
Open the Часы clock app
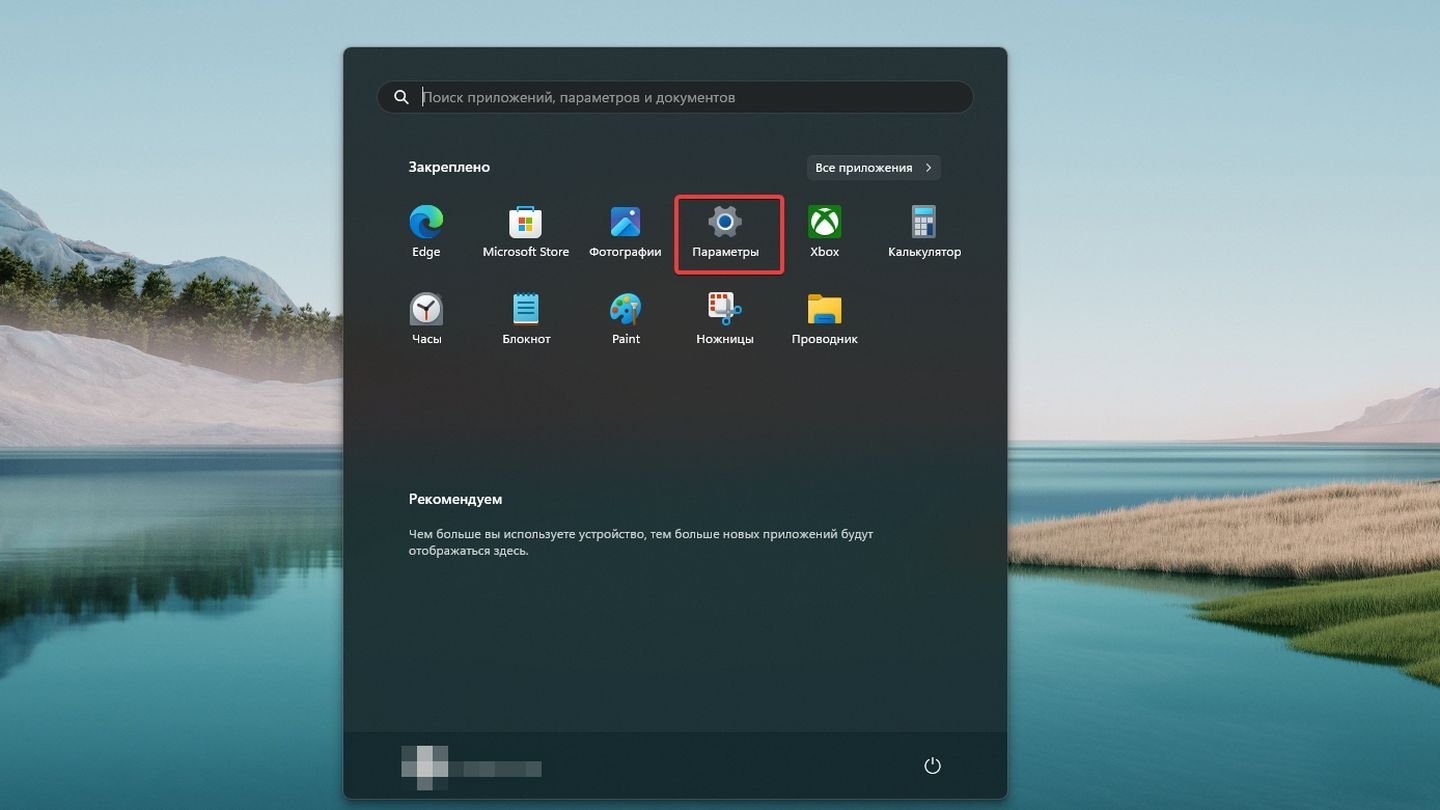click(x=426, y=320)
